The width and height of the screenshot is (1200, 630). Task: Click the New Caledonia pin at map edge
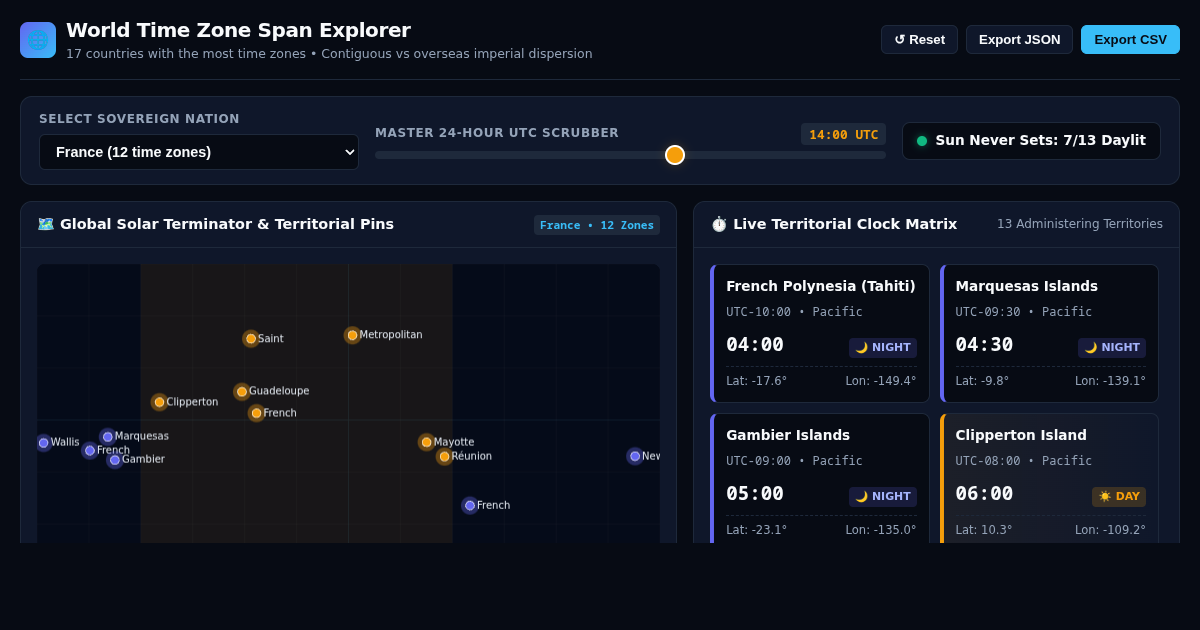tap(635, 456)
